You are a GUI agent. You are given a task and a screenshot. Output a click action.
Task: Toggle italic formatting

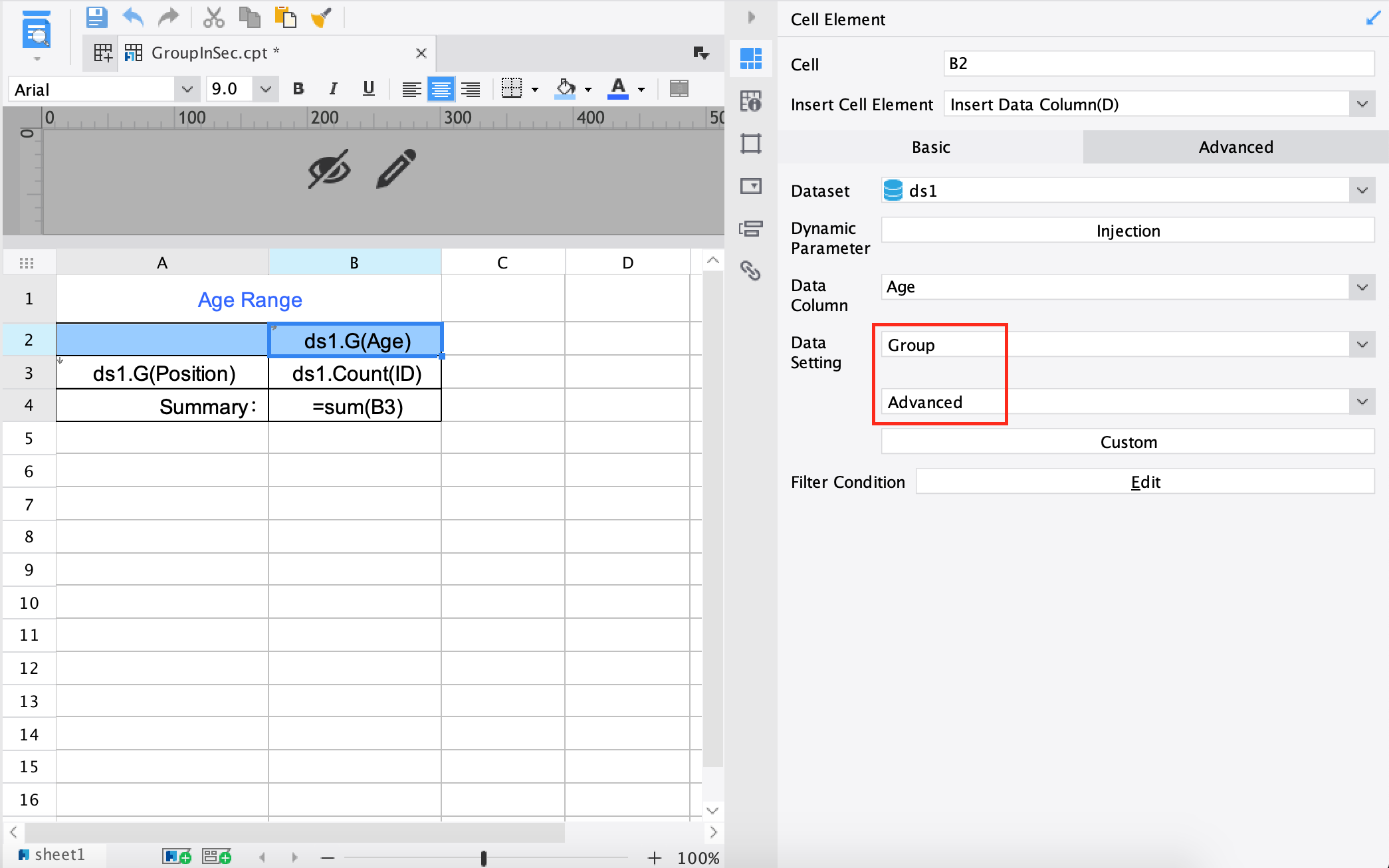(x=333, y=88)
